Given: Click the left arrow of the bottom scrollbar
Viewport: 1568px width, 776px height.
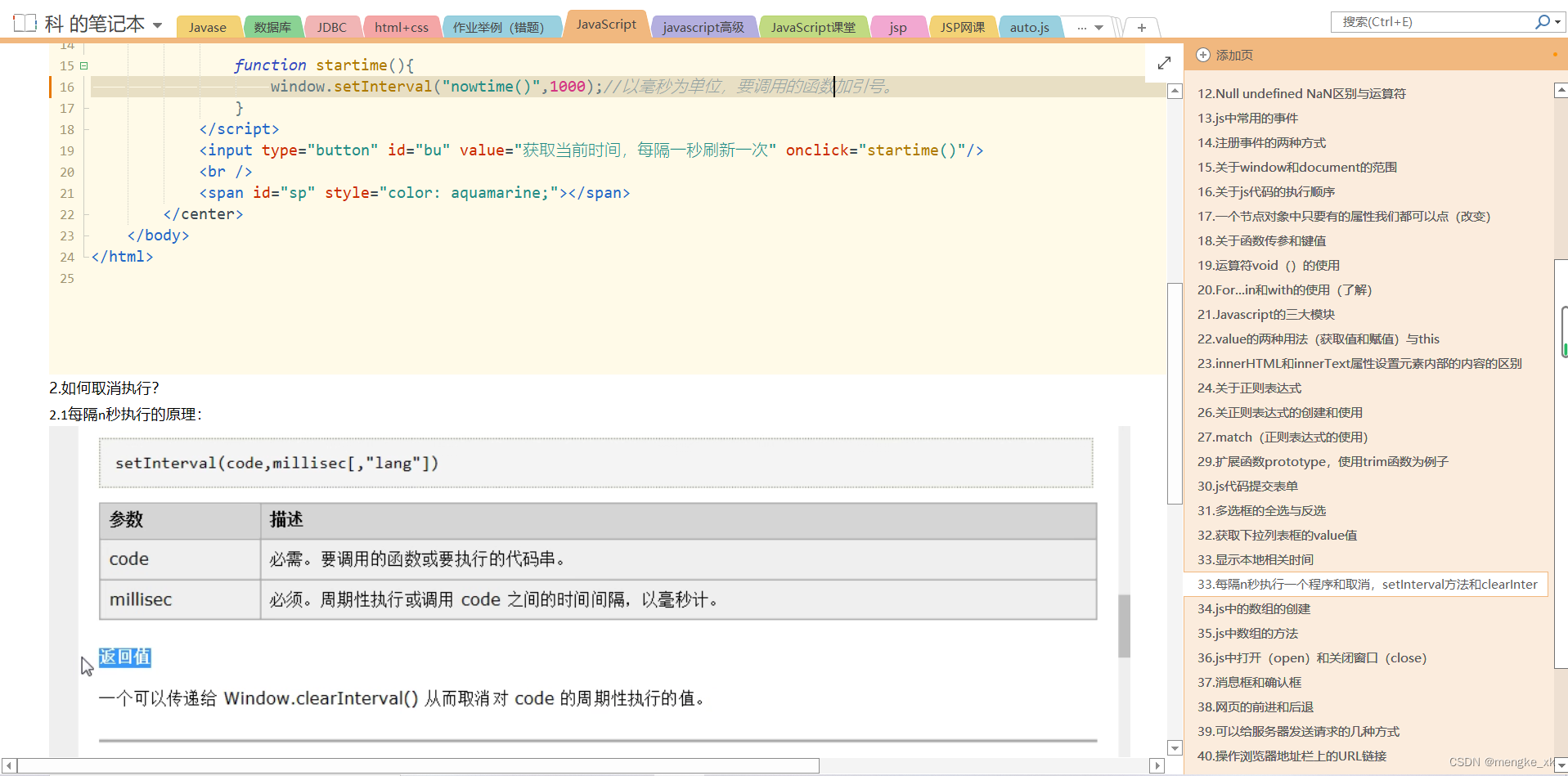Looking at the screenshot, I should pos(8,765).
